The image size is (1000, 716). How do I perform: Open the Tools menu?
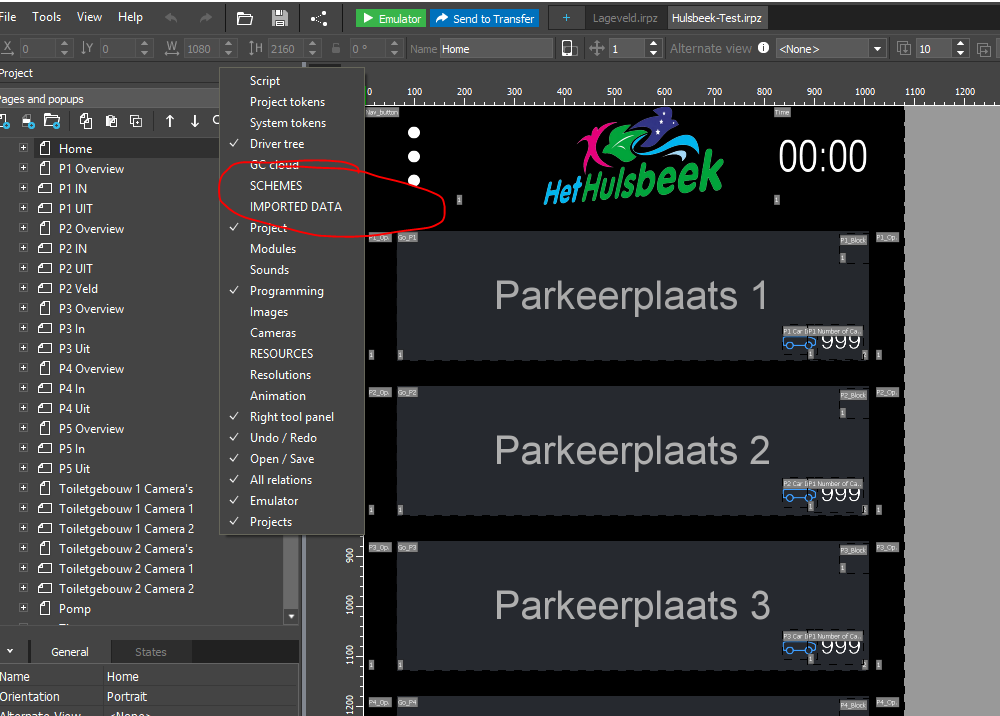pos(47,17)
